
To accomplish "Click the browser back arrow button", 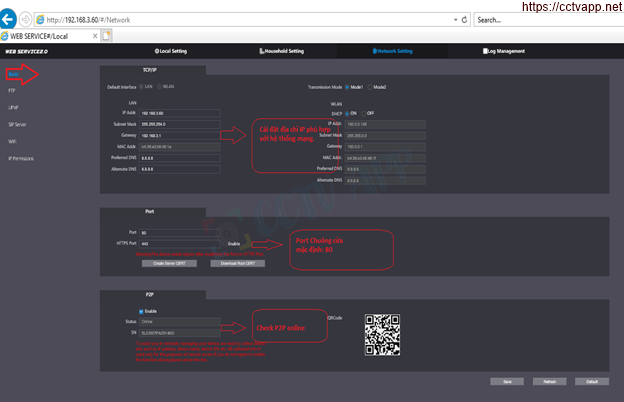I will pyautogui.click(x=9, y=18).
